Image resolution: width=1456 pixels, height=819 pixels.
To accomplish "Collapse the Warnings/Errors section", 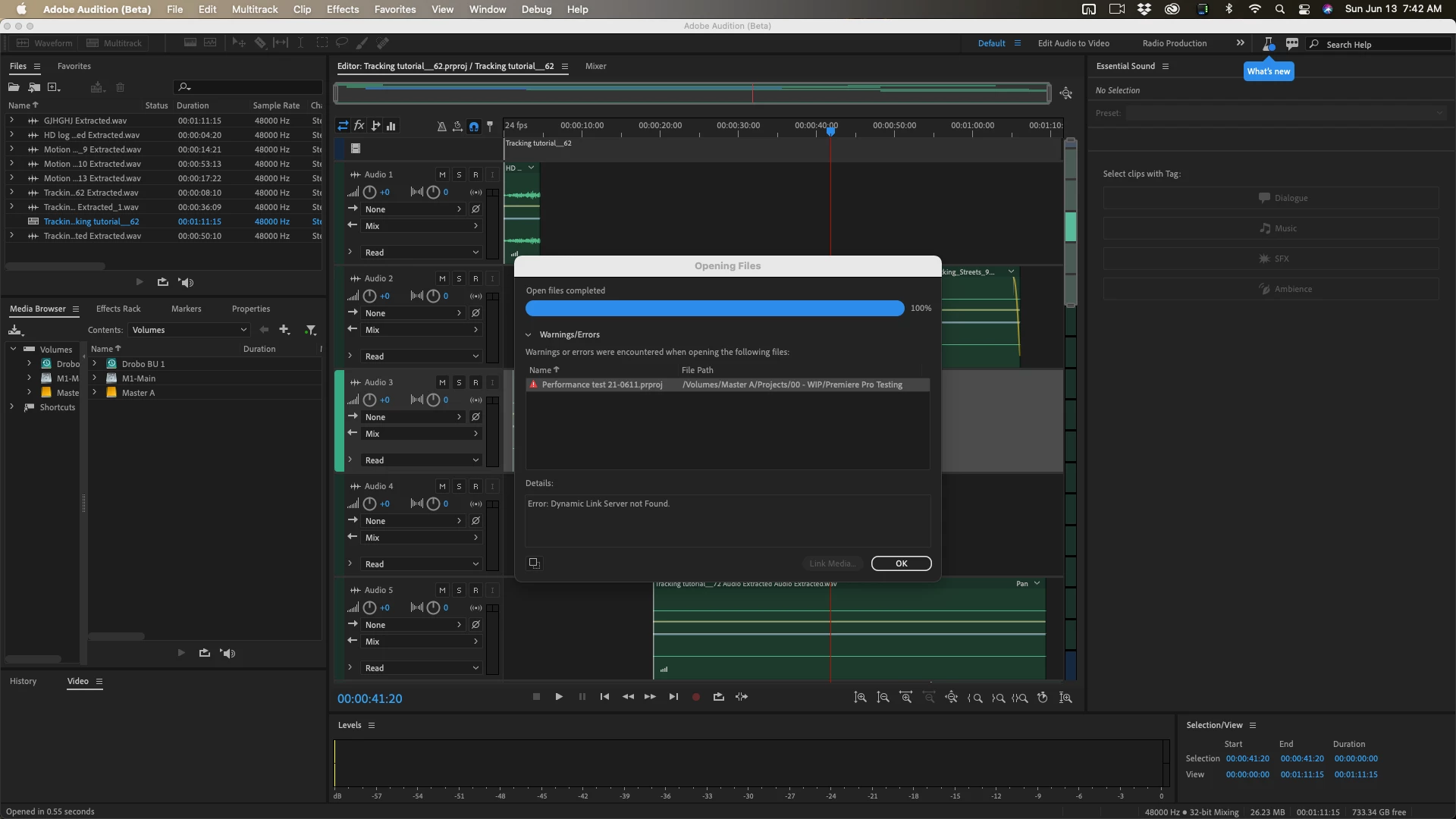I will coord(529,334).
